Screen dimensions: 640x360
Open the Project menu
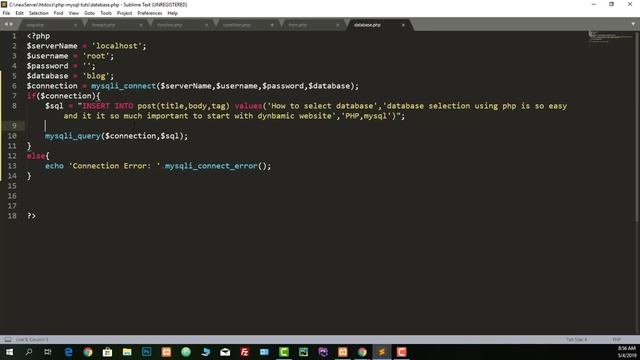pos(124,13)
